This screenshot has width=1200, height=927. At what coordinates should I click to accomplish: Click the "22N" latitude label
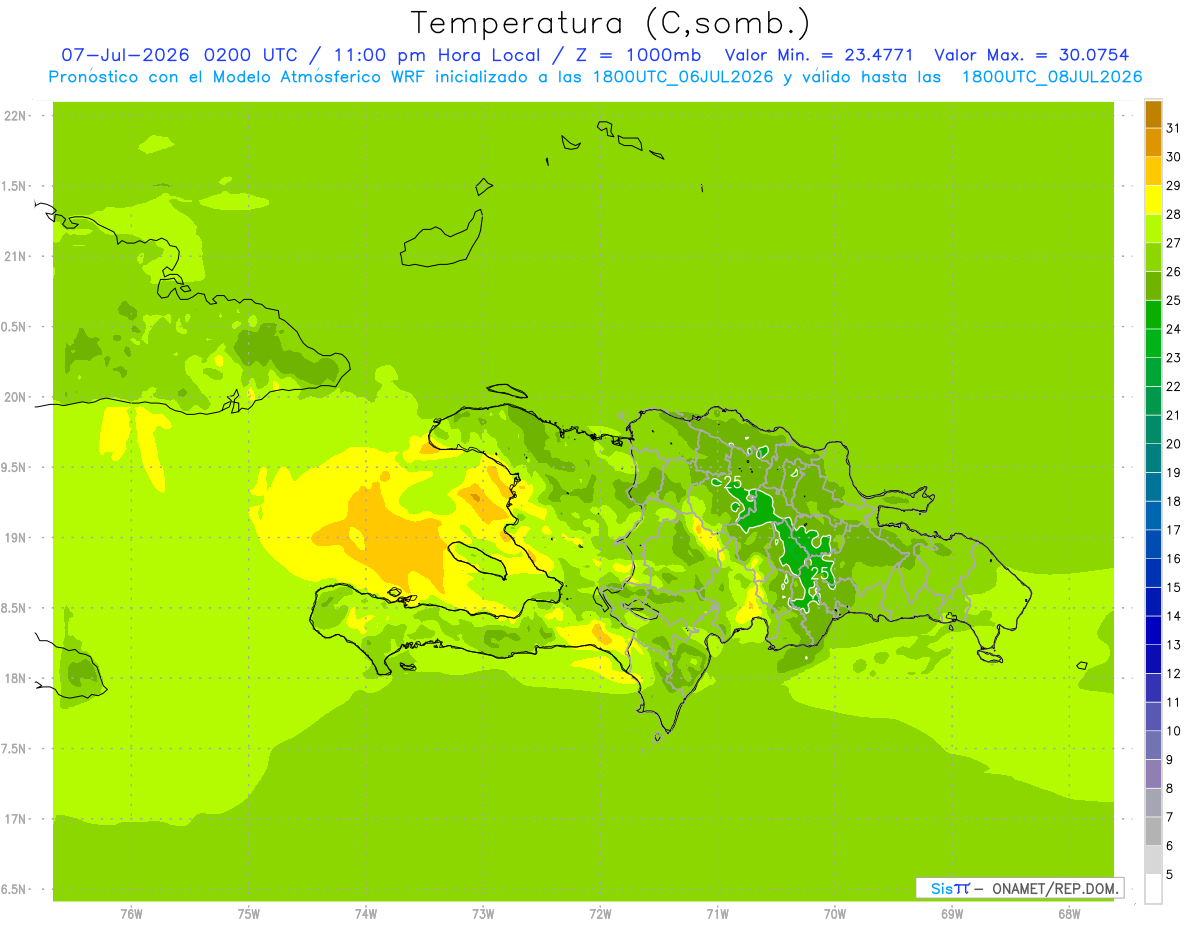(x=15, y=116)
